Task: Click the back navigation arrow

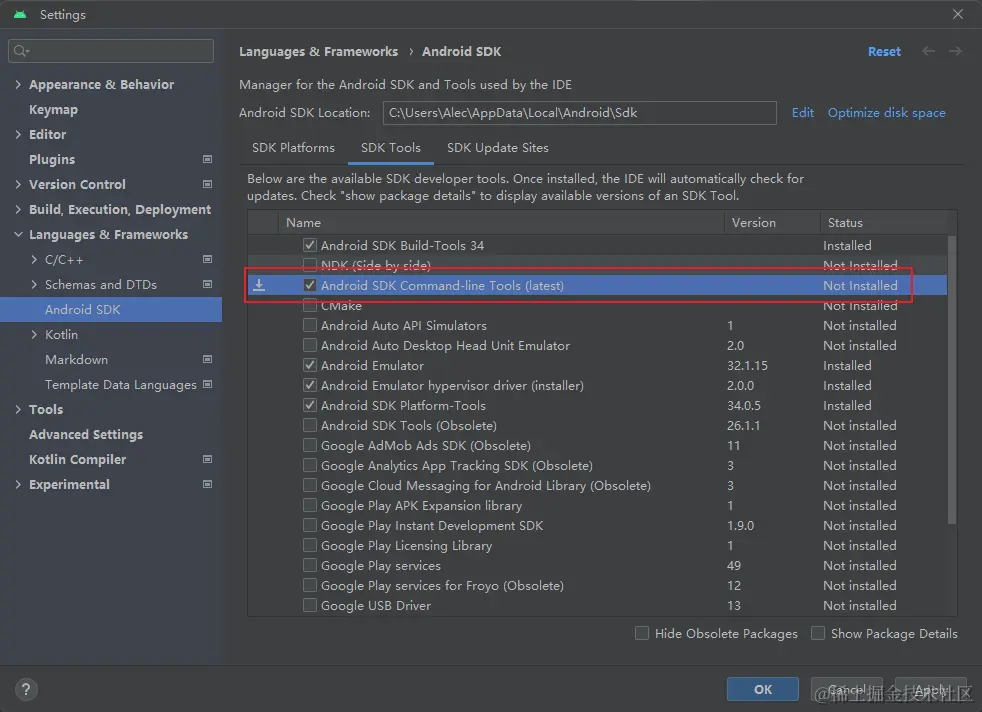Action: coord(928,51)
